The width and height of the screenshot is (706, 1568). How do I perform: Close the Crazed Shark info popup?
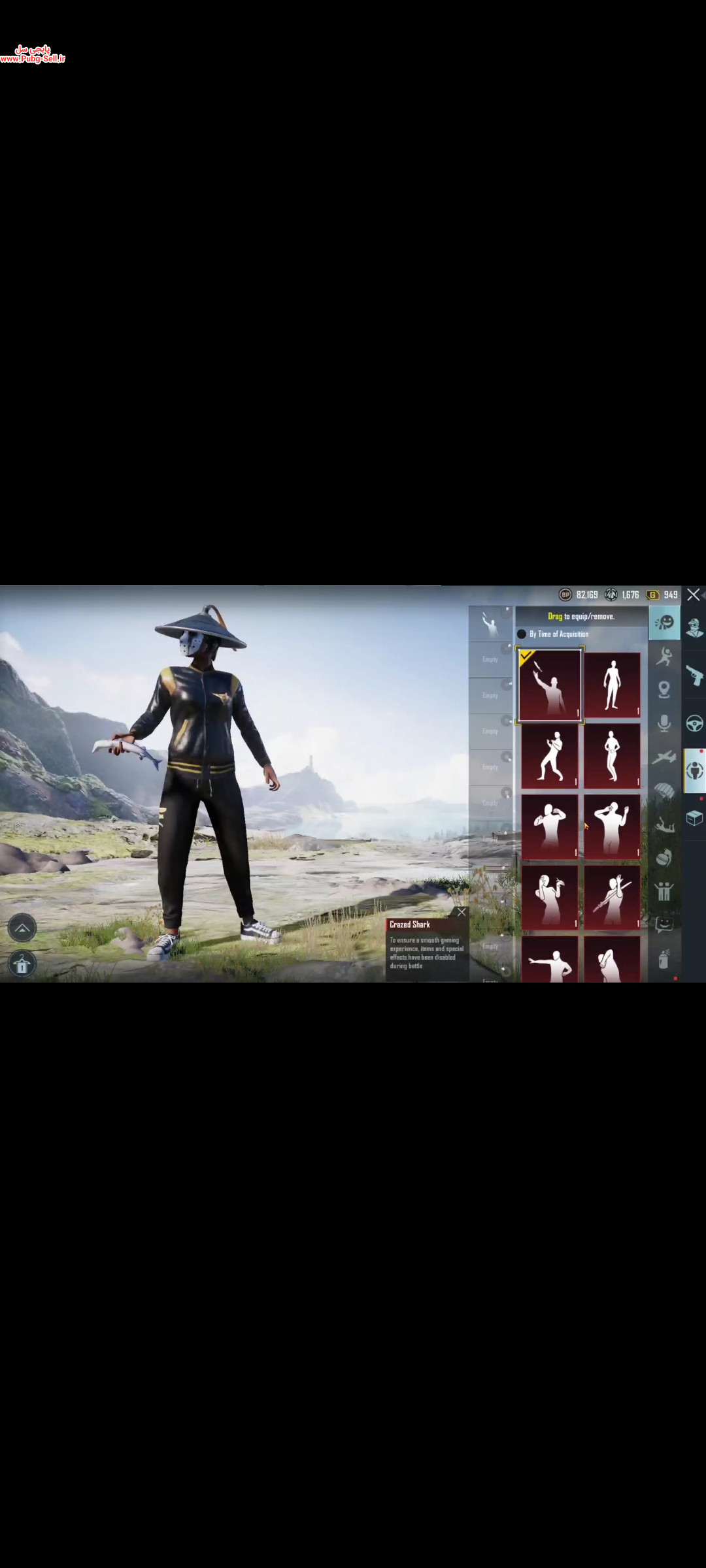(x=462, y=912)
